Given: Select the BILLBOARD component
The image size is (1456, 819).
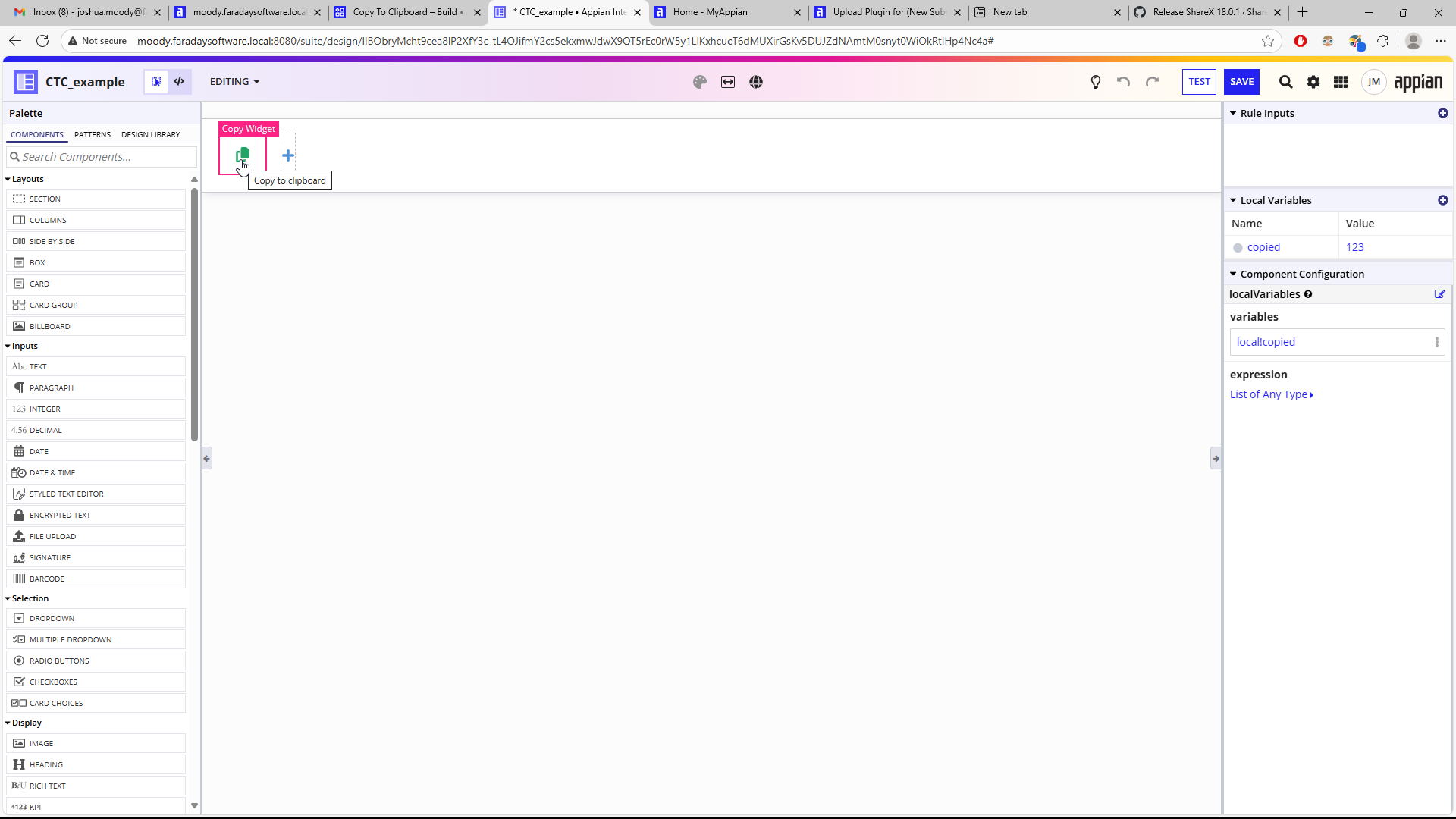Looking at the screenshot, I should coord(96,327).
